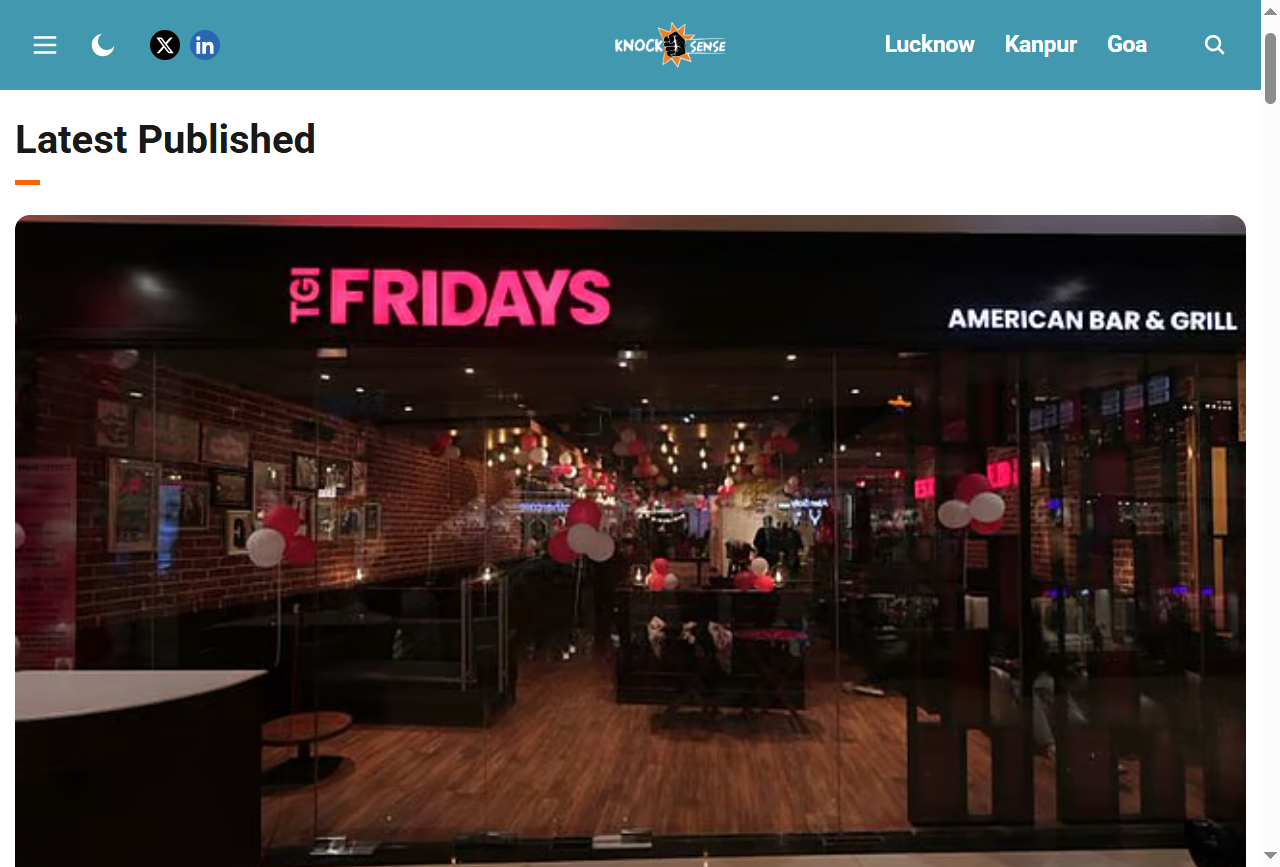Screen dimensions: 1280x867
Task: Open the hamburger navigation menu
Action: 45,45
